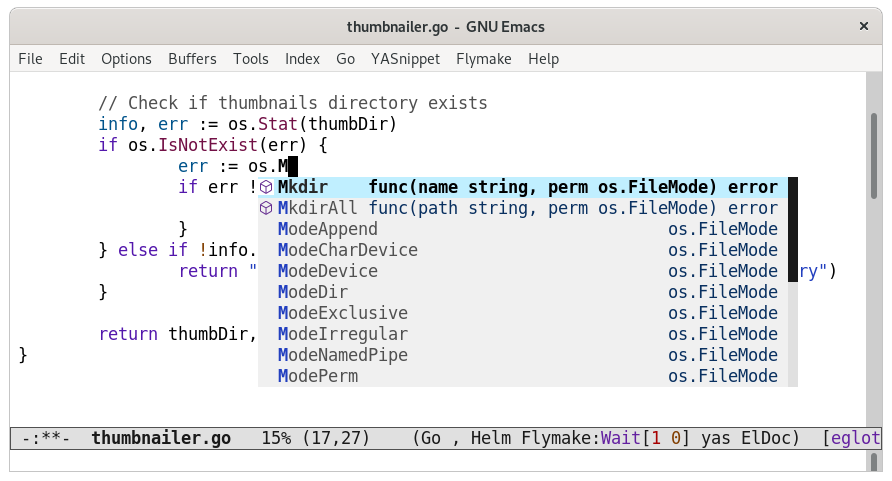This screenshot has width=892, height=481.
Task: Choose the ModeDir completion item
Action: (x=523, y=292)
